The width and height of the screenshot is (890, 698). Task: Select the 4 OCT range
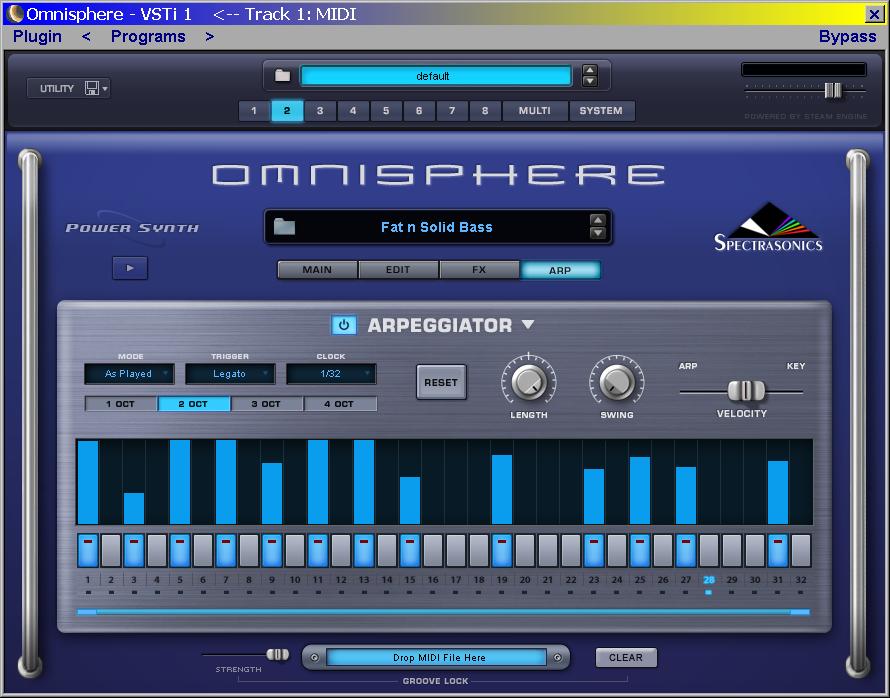tap(339, 404)
